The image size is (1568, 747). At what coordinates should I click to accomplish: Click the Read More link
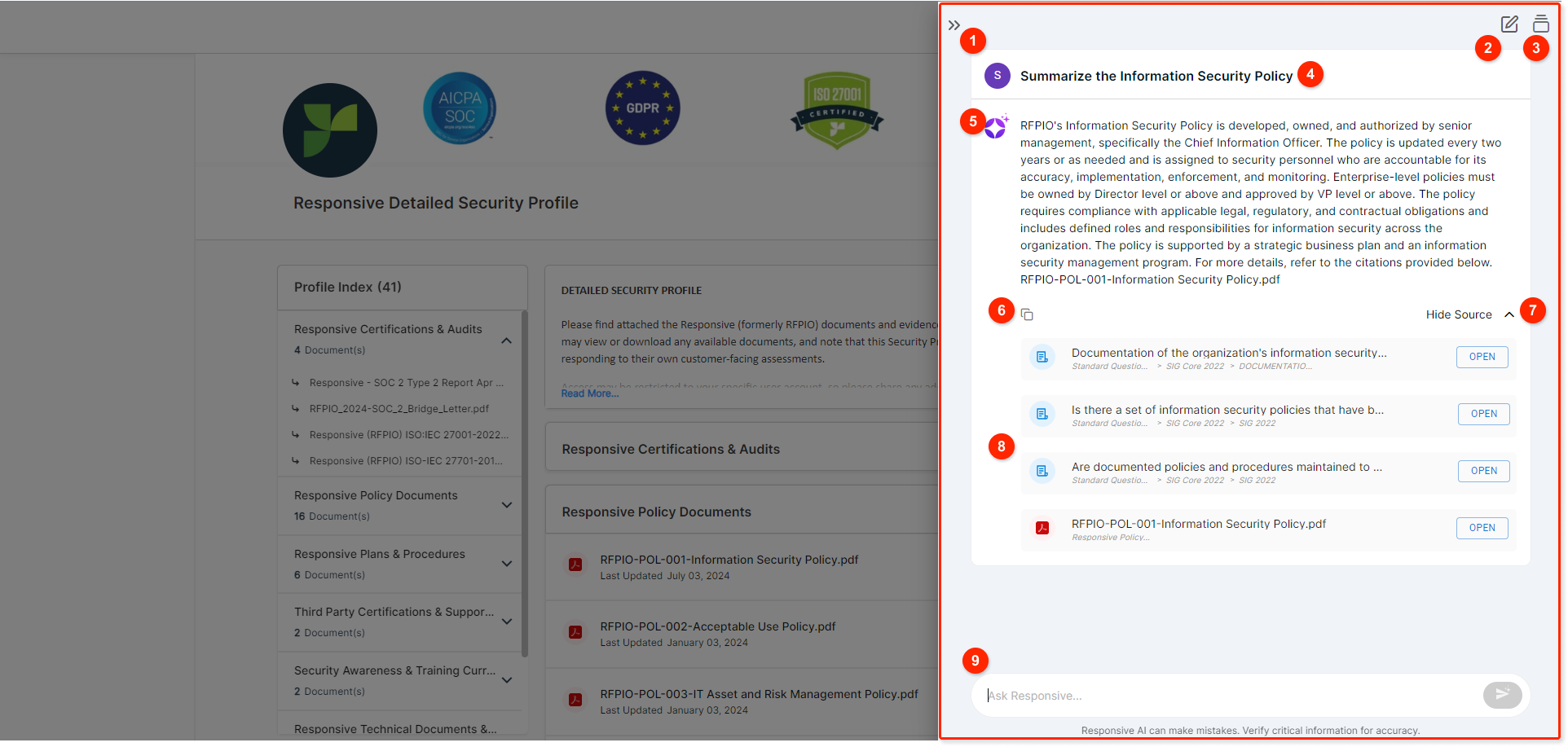[x=589, y=393]
